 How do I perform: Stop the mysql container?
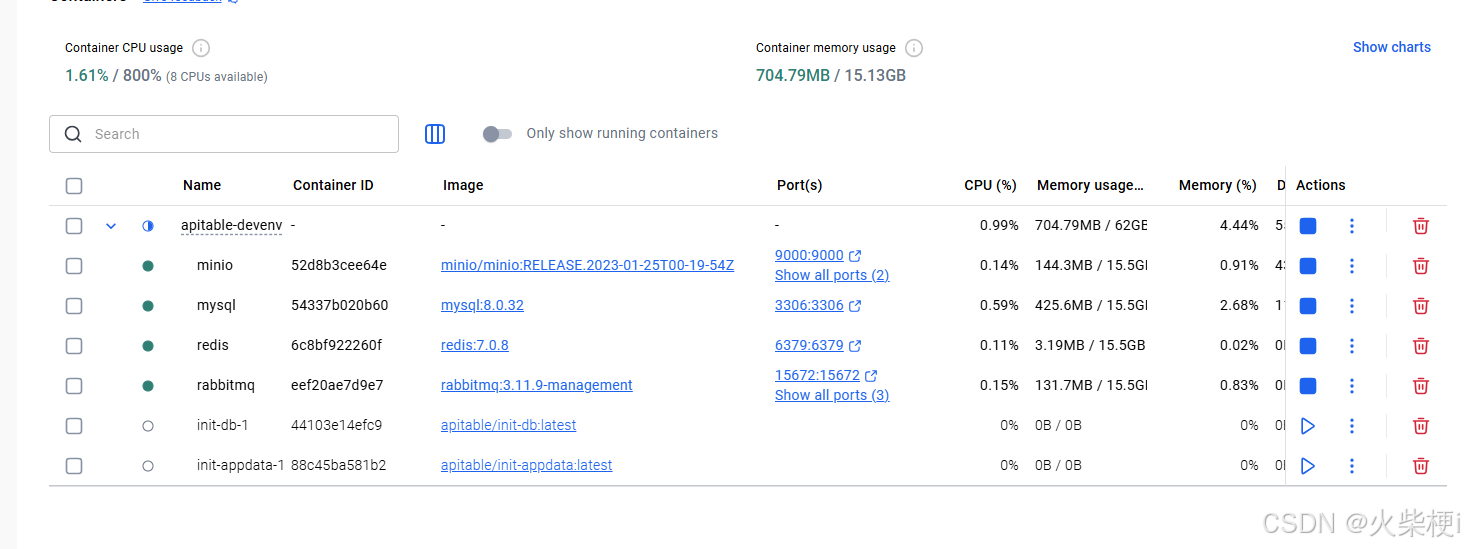pos(1307,306)
